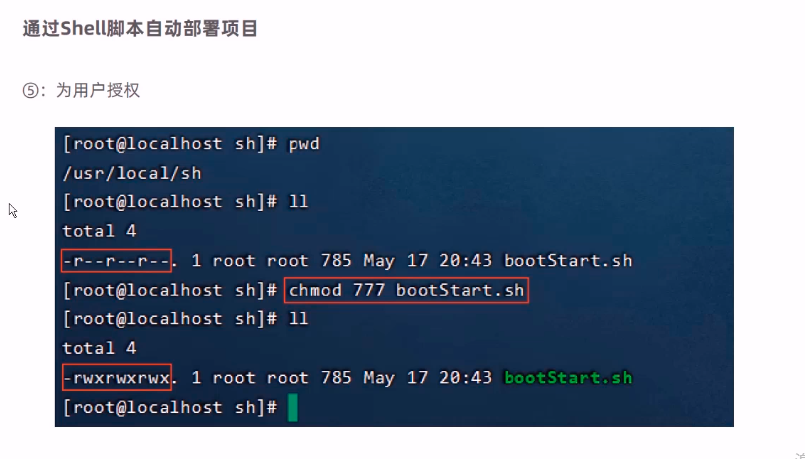Click the red-boxed -rwxrwxrwx permissions
Viewport: 805px width, 459px height.
coord(117,378)
